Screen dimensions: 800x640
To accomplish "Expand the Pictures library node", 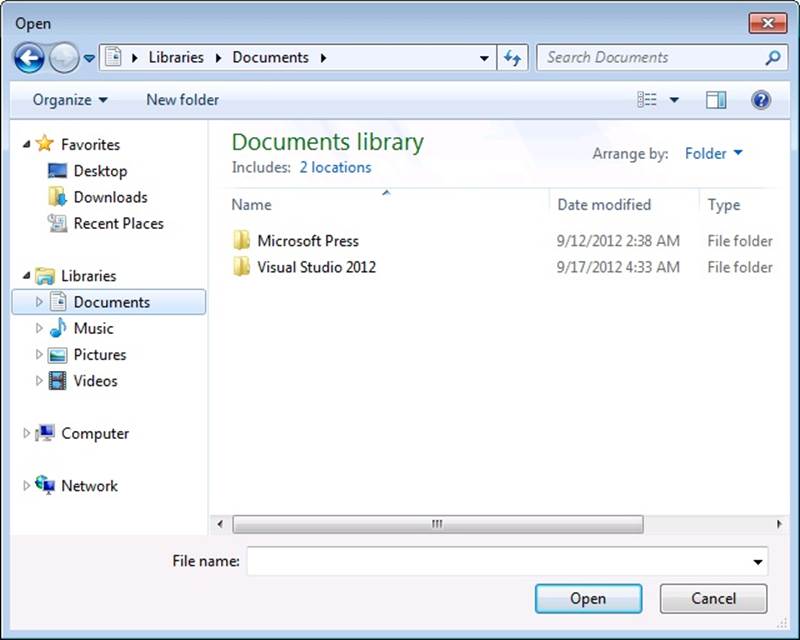I will tap(39, 354).
